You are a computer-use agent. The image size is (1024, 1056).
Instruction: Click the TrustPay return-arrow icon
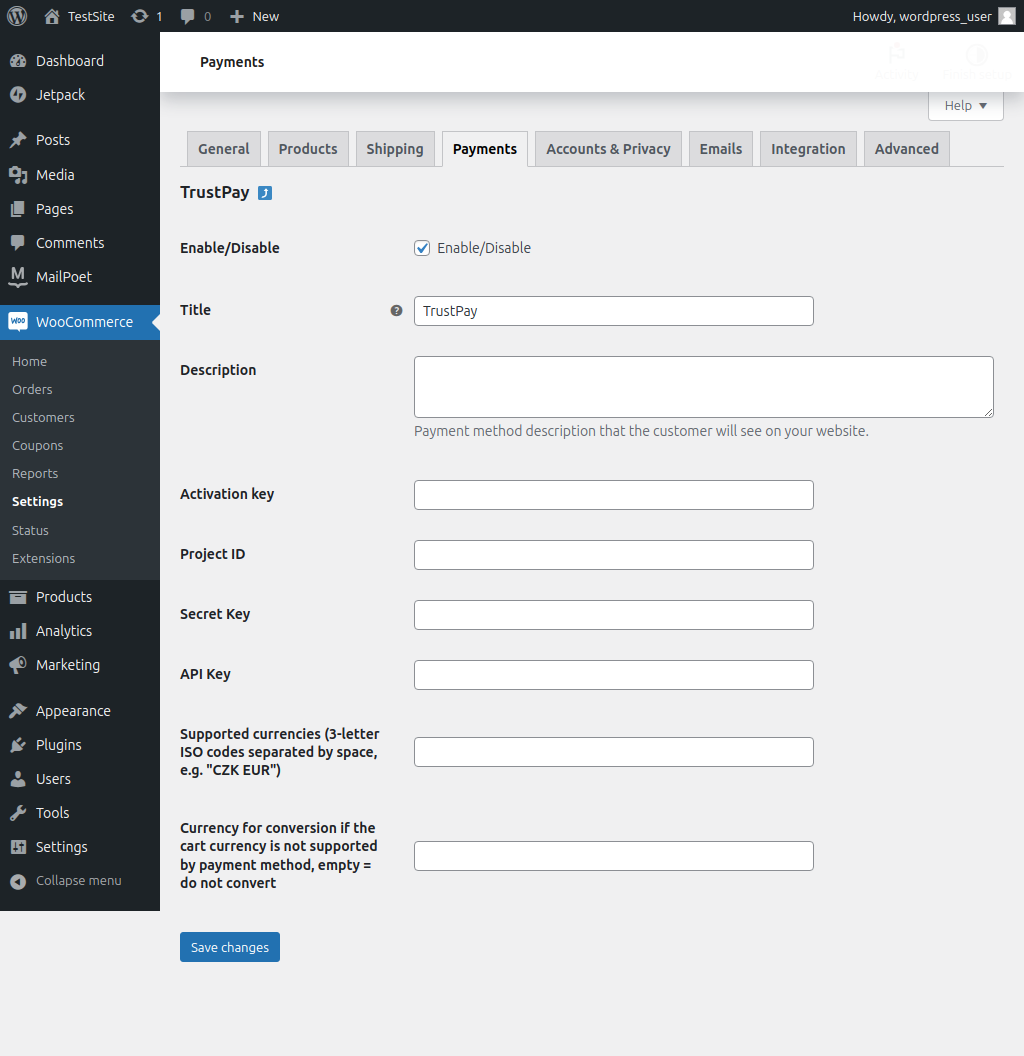(x=265, y=193)
